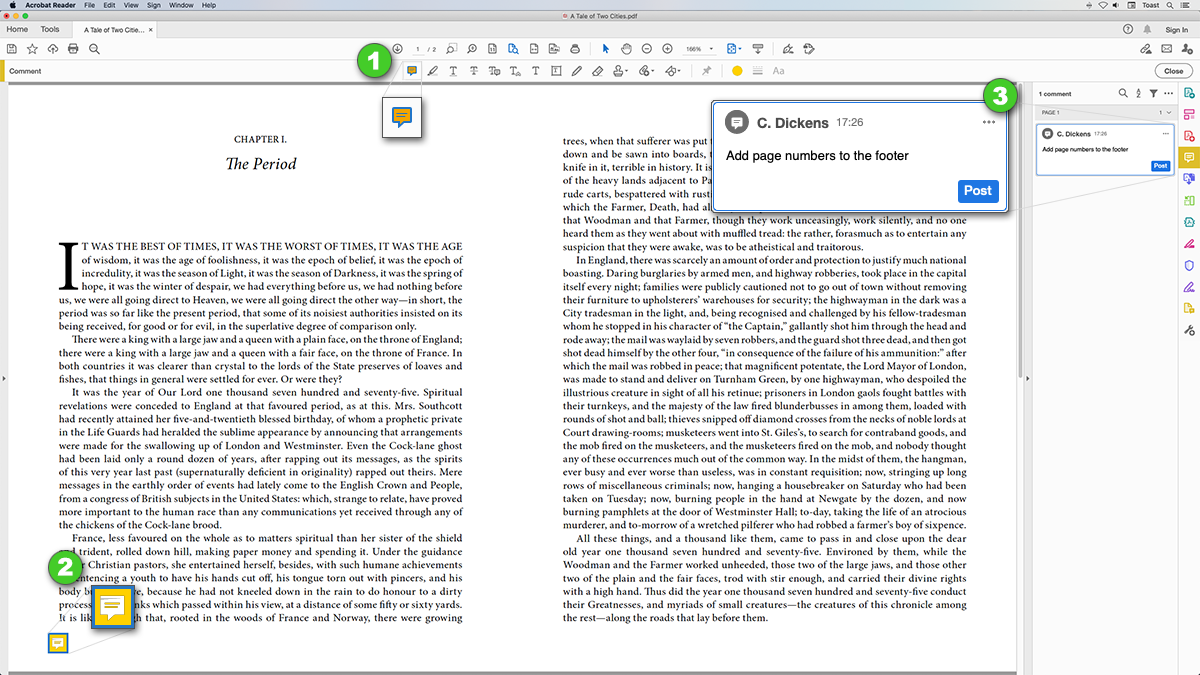
Task: Open the Protect shield tool in sidebar
Action: click(x=1189, y=265)
